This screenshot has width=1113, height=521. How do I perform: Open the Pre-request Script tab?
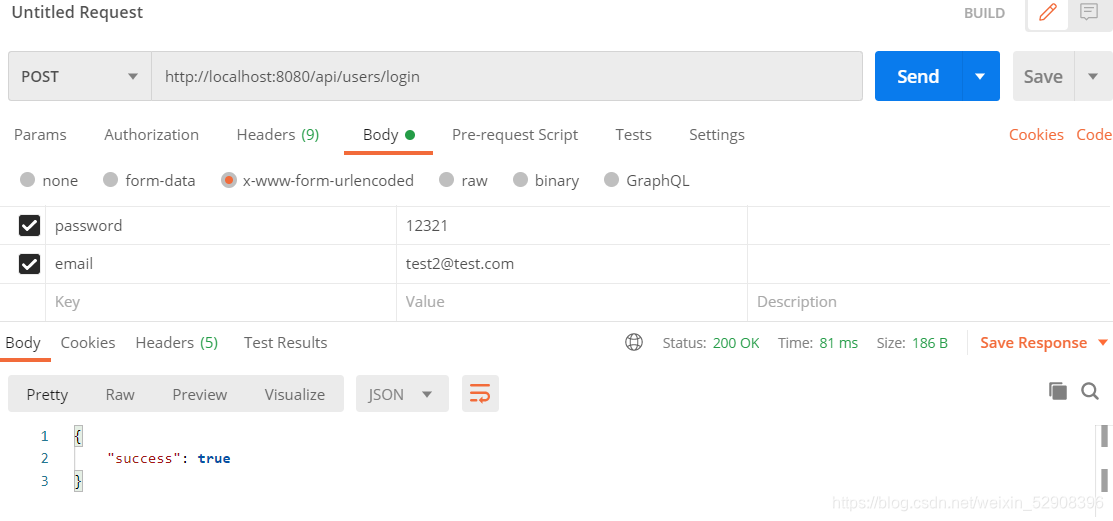(x=515, y=135)
